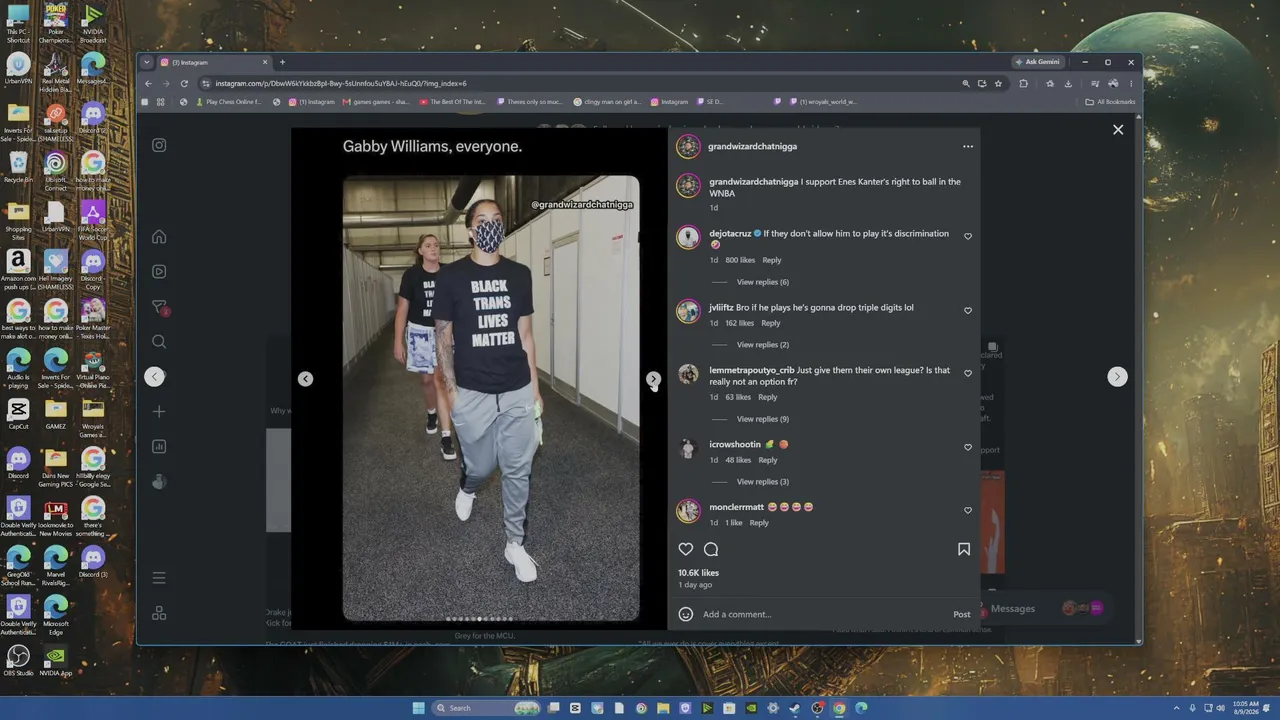The height and width of the screenshot is (720, 1280).
Task: Click the Post comment button
Action: (962, 614)
